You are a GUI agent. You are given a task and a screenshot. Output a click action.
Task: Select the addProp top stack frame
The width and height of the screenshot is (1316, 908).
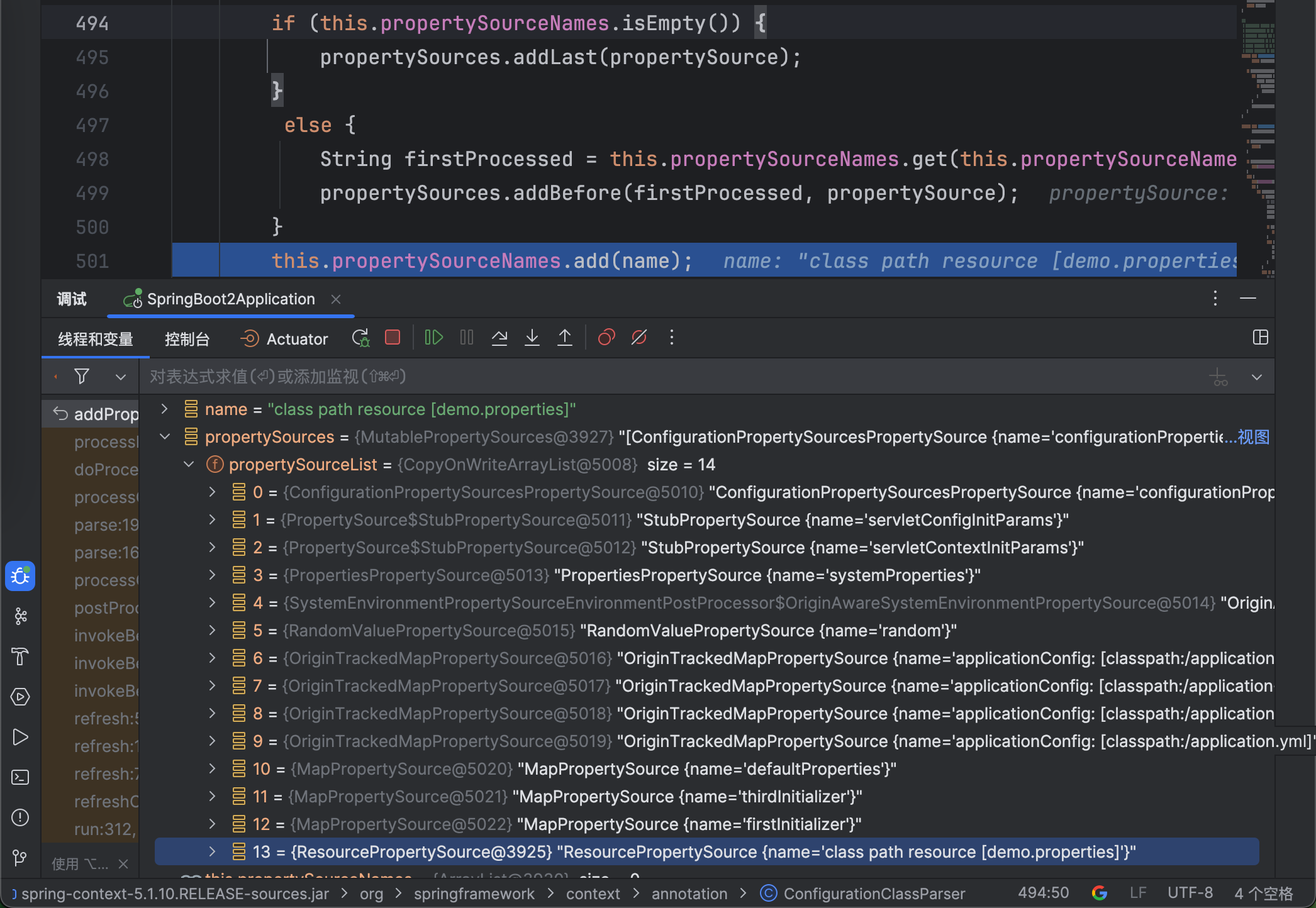(91, 414)
